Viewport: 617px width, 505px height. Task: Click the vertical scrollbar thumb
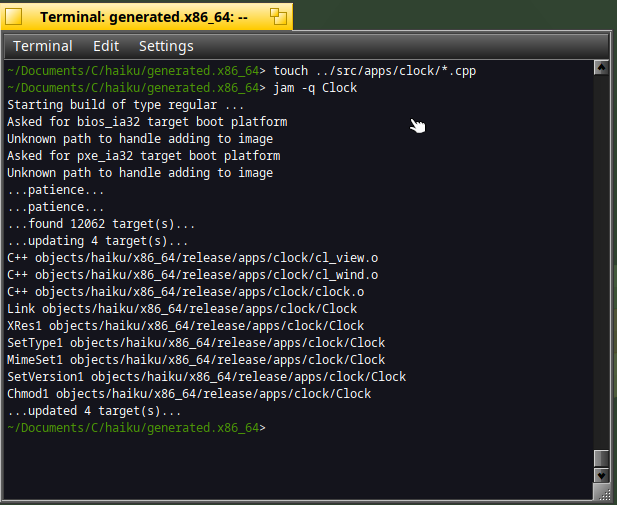coord(601,459)
